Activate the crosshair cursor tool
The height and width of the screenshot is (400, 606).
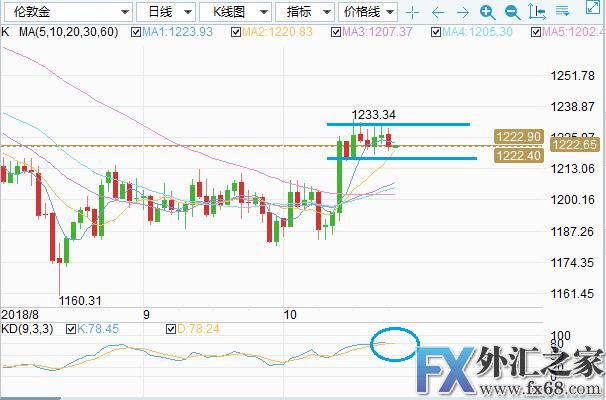tap(412, 13)
